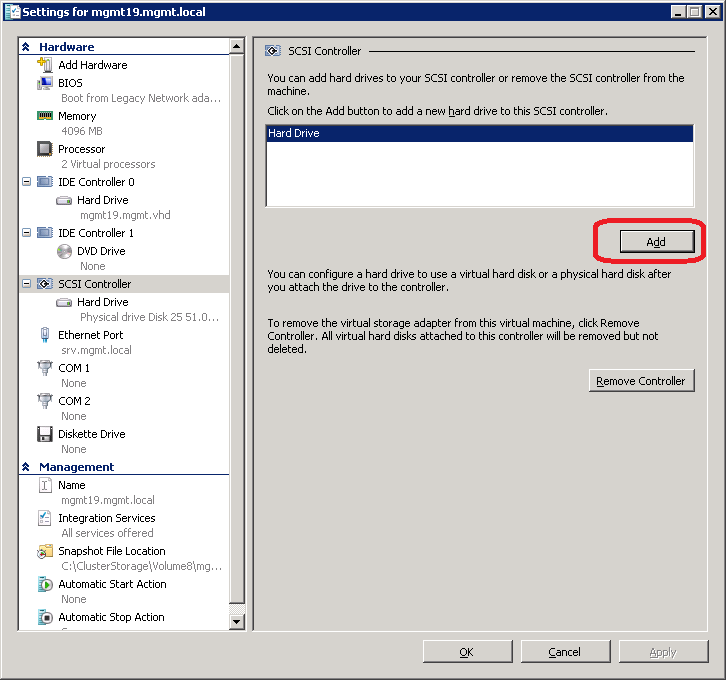Collapse the IDE Controller 0 node

click(26, 181)
